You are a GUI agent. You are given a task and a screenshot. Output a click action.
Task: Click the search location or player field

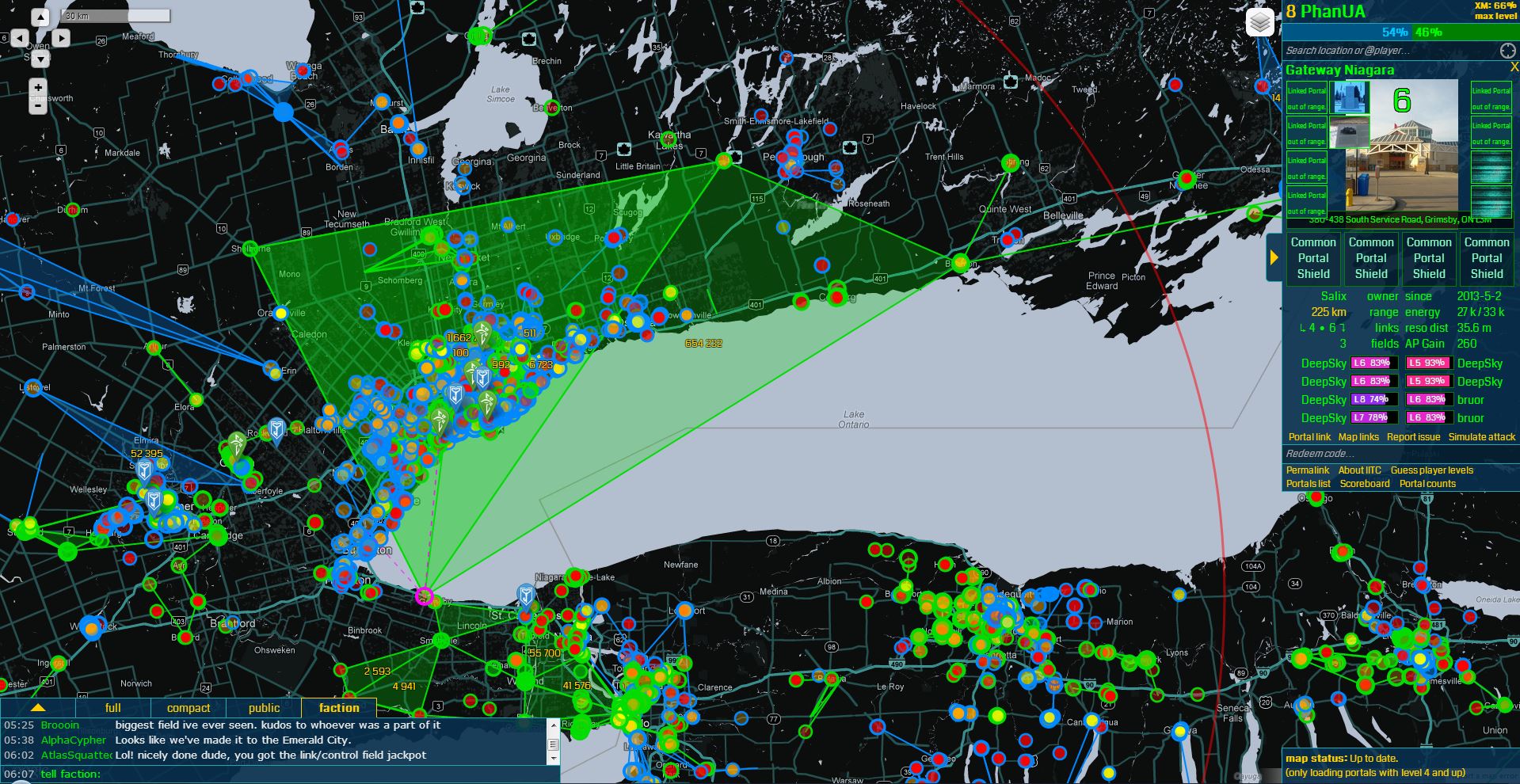[1390, 51]
